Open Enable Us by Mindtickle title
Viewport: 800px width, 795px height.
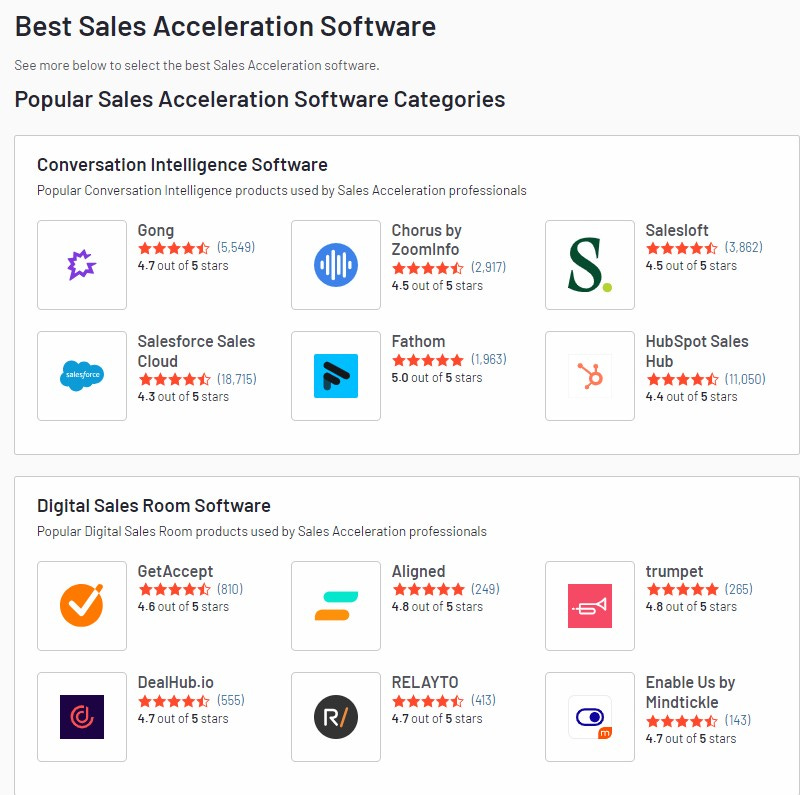tap(690, 692)
